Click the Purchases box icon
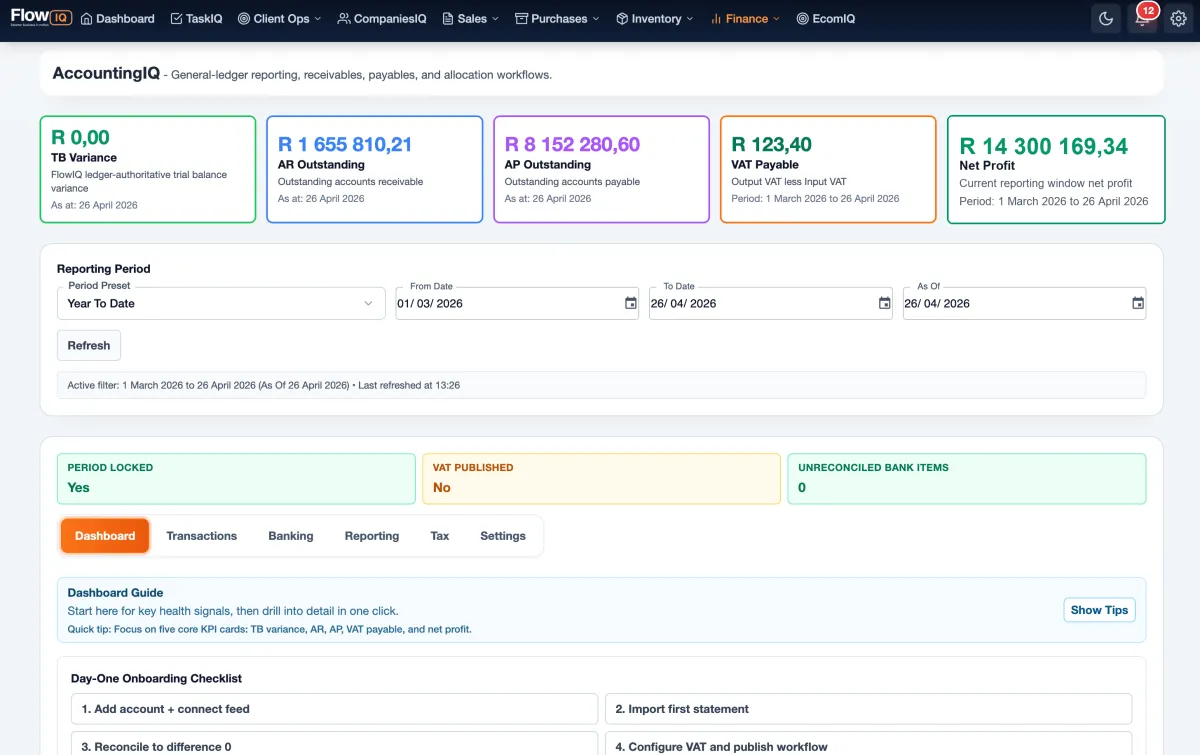Screen dimensions: 1200x755 (521, 19)
